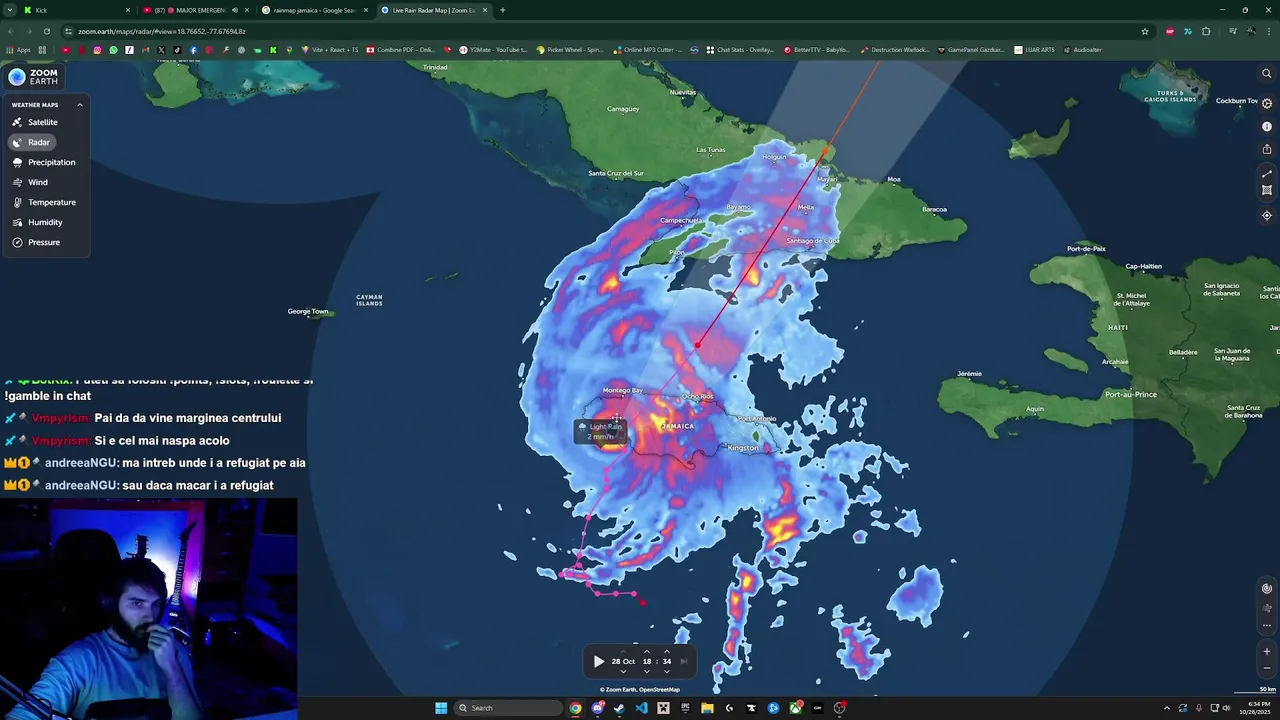The height and width of the screenshot is (720, 1280).
Task: Click the Montego Bay label
Action: click(x=623, y=390)
